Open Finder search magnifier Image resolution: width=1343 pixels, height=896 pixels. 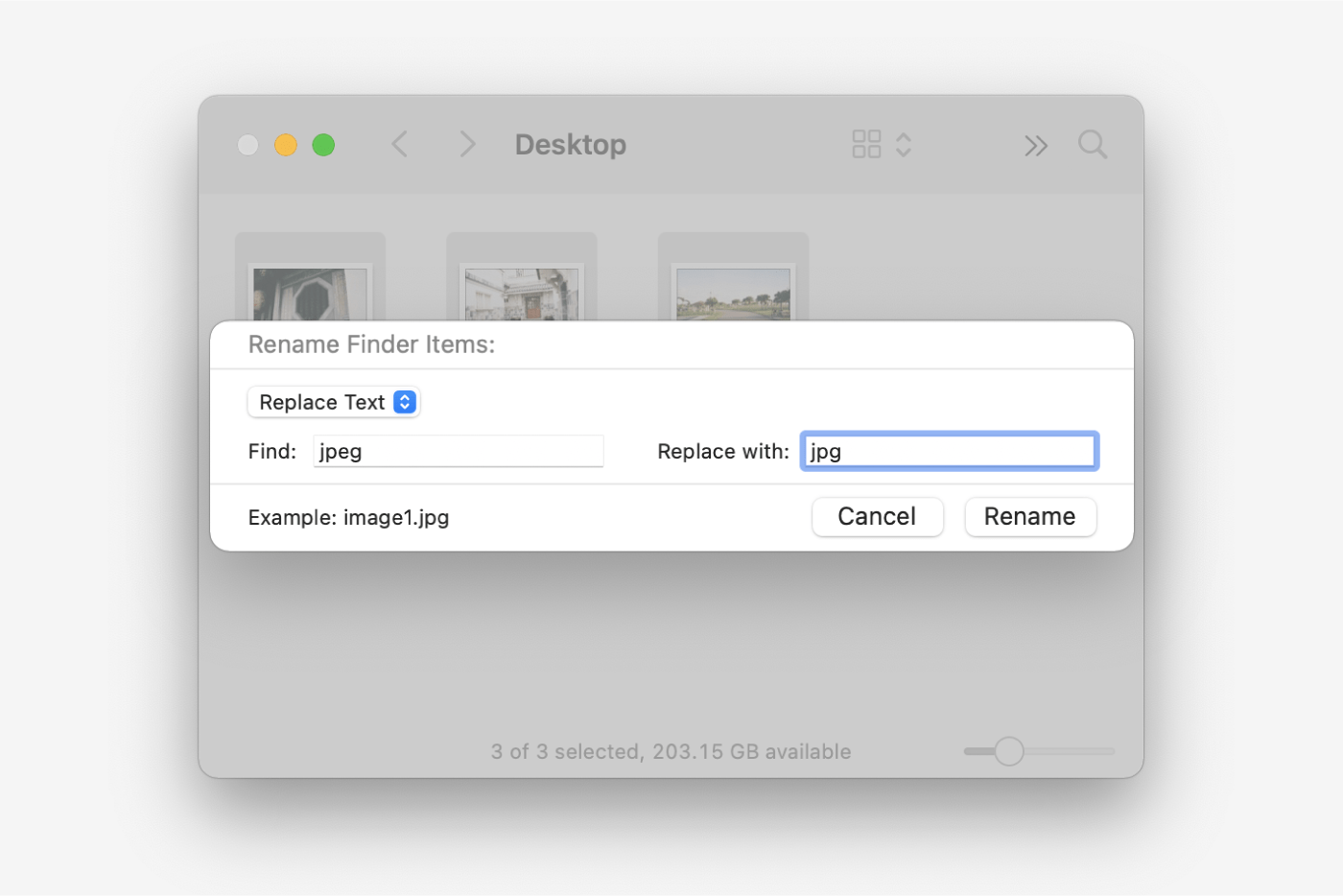point(1093,145)
